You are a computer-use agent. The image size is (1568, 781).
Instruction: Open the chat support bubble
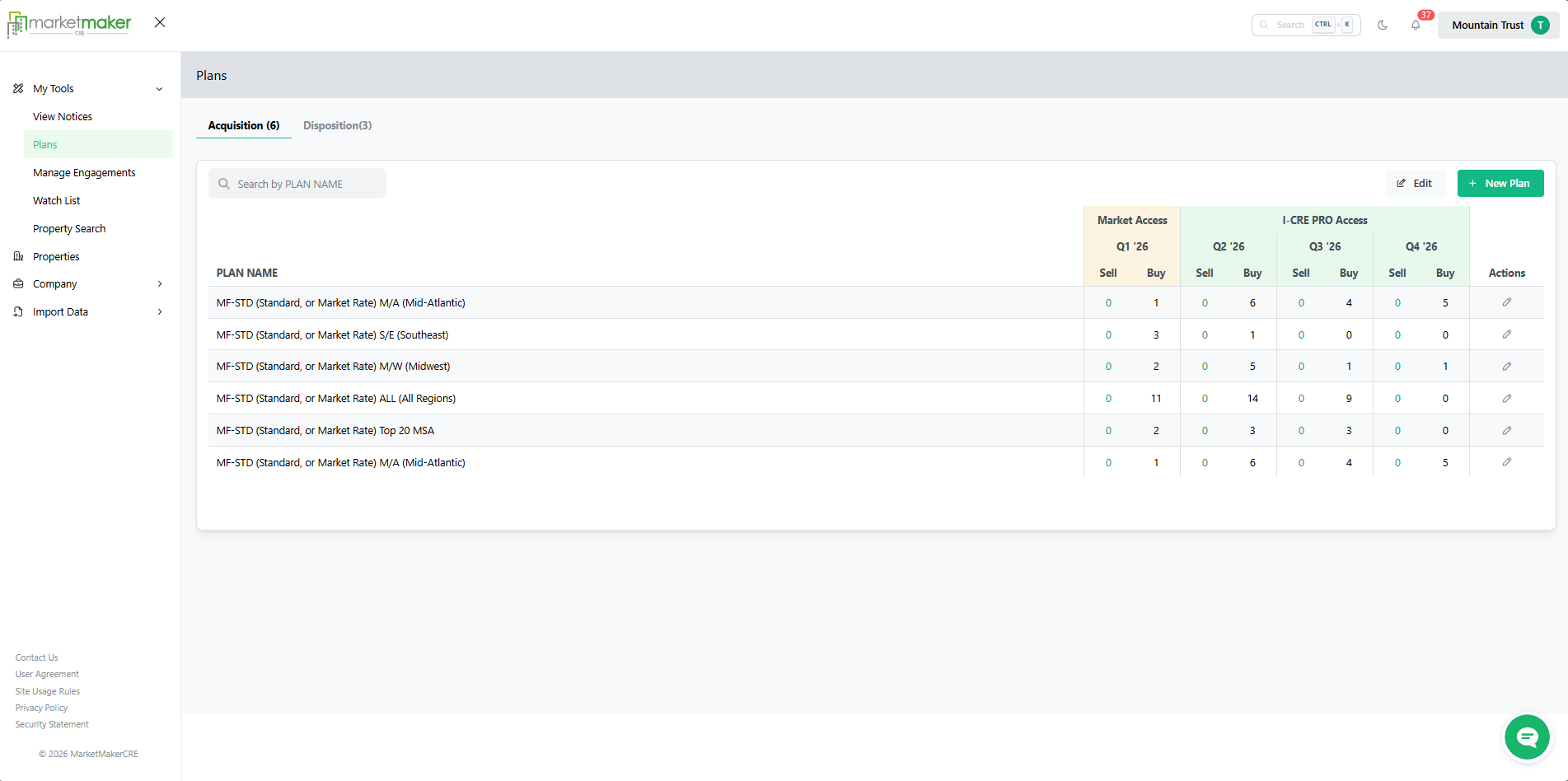pyautogui.click(x=1527, y=737)
